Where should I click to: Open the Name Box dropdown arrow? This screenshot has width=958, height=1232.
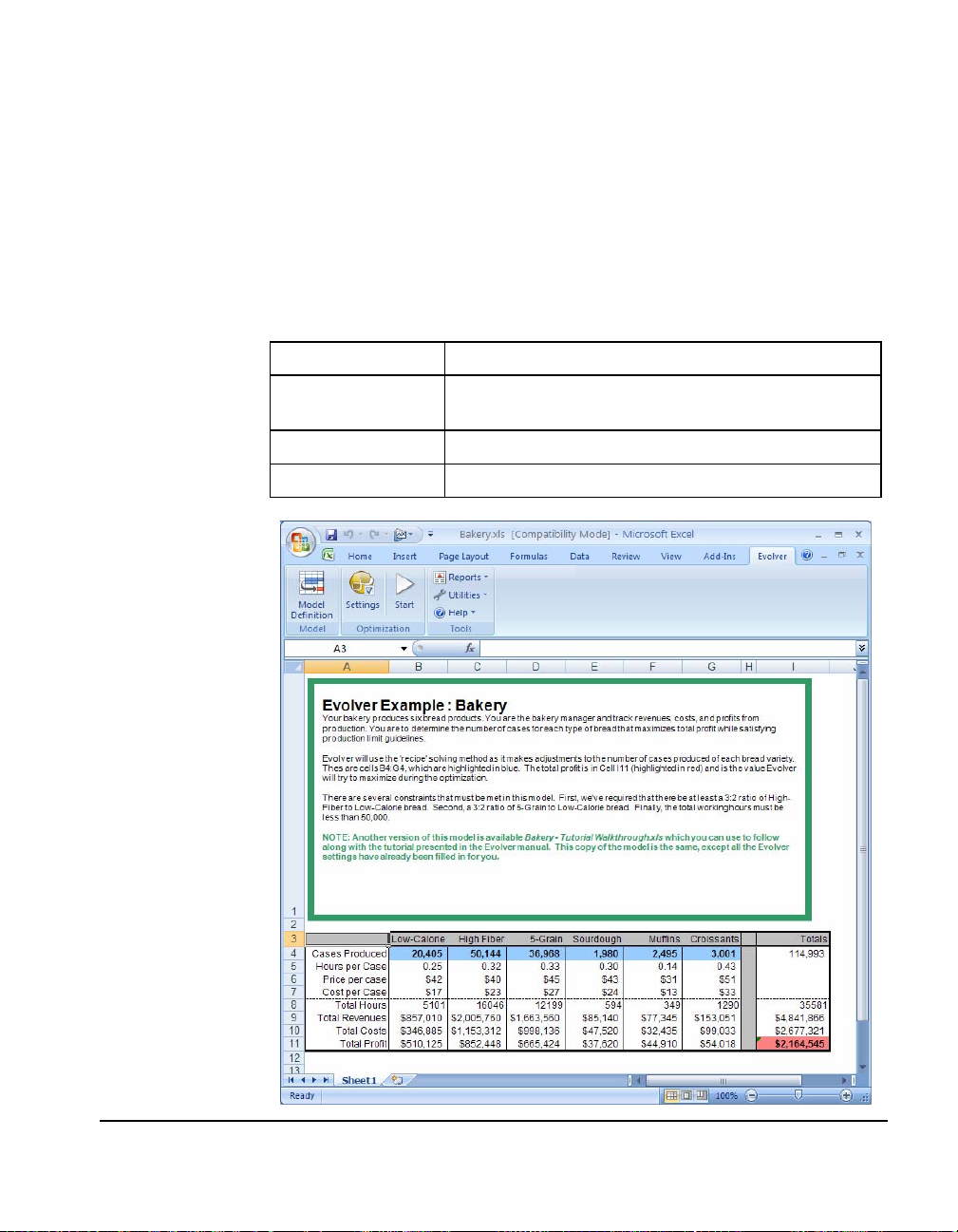(x=404, y=649)
